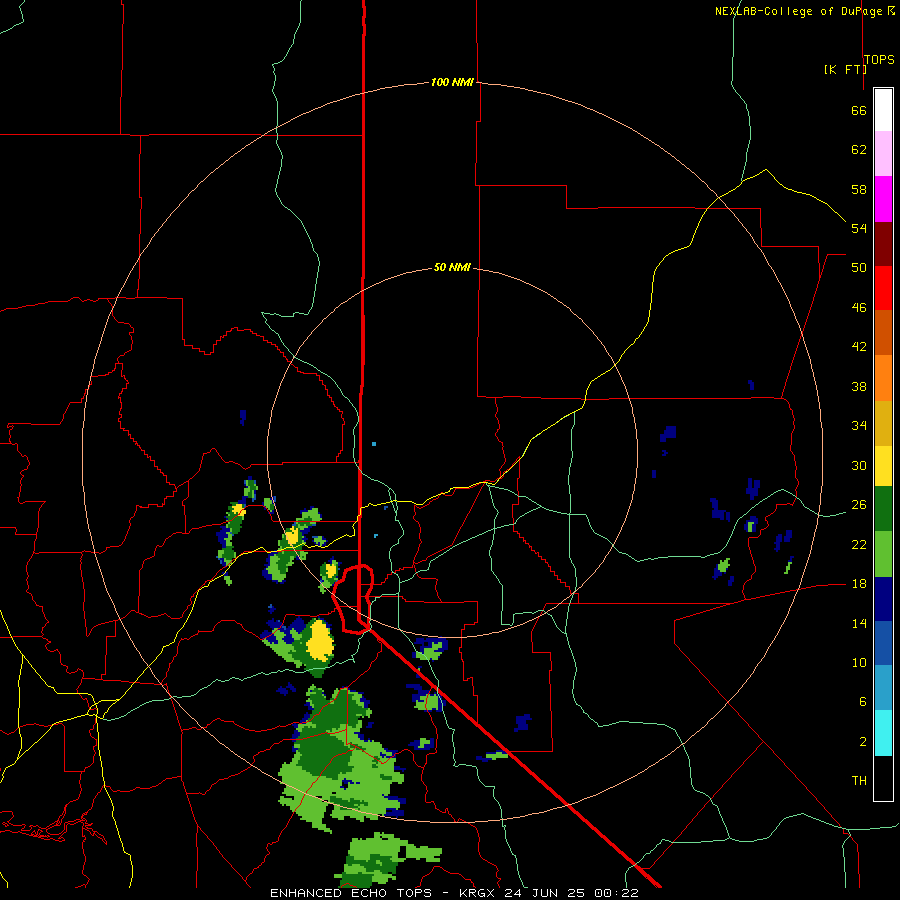900x900 pixels.
Task: Click the ENHANCED ECHO TOPS product caption
Action: click(x=351, y=893)
